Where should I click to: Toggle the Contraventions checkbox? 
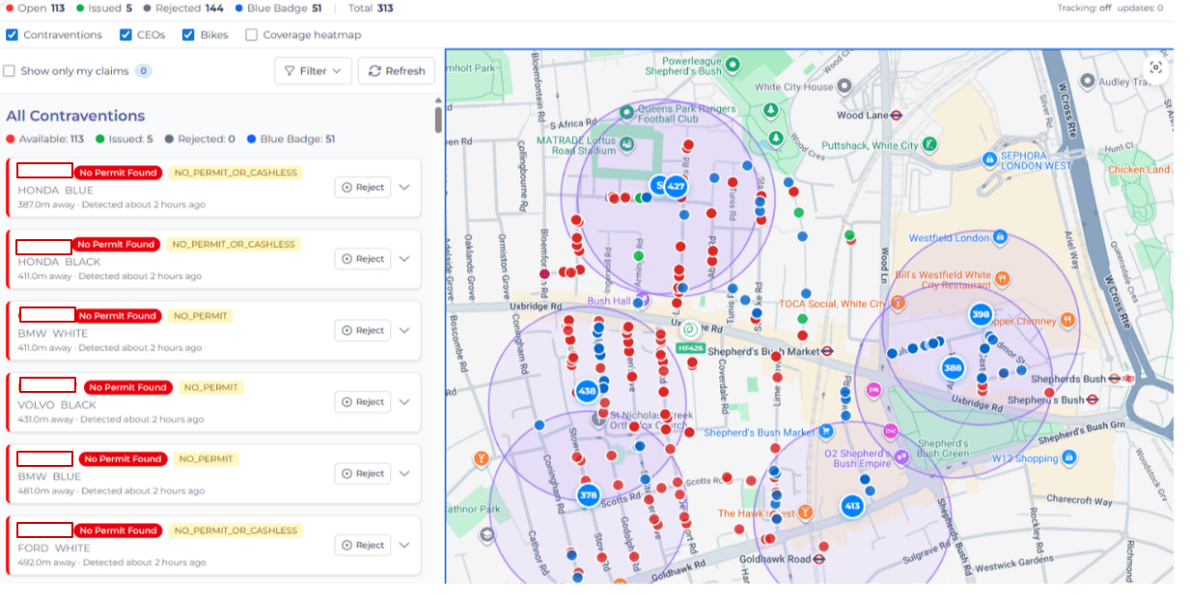(x=12, y=35)
